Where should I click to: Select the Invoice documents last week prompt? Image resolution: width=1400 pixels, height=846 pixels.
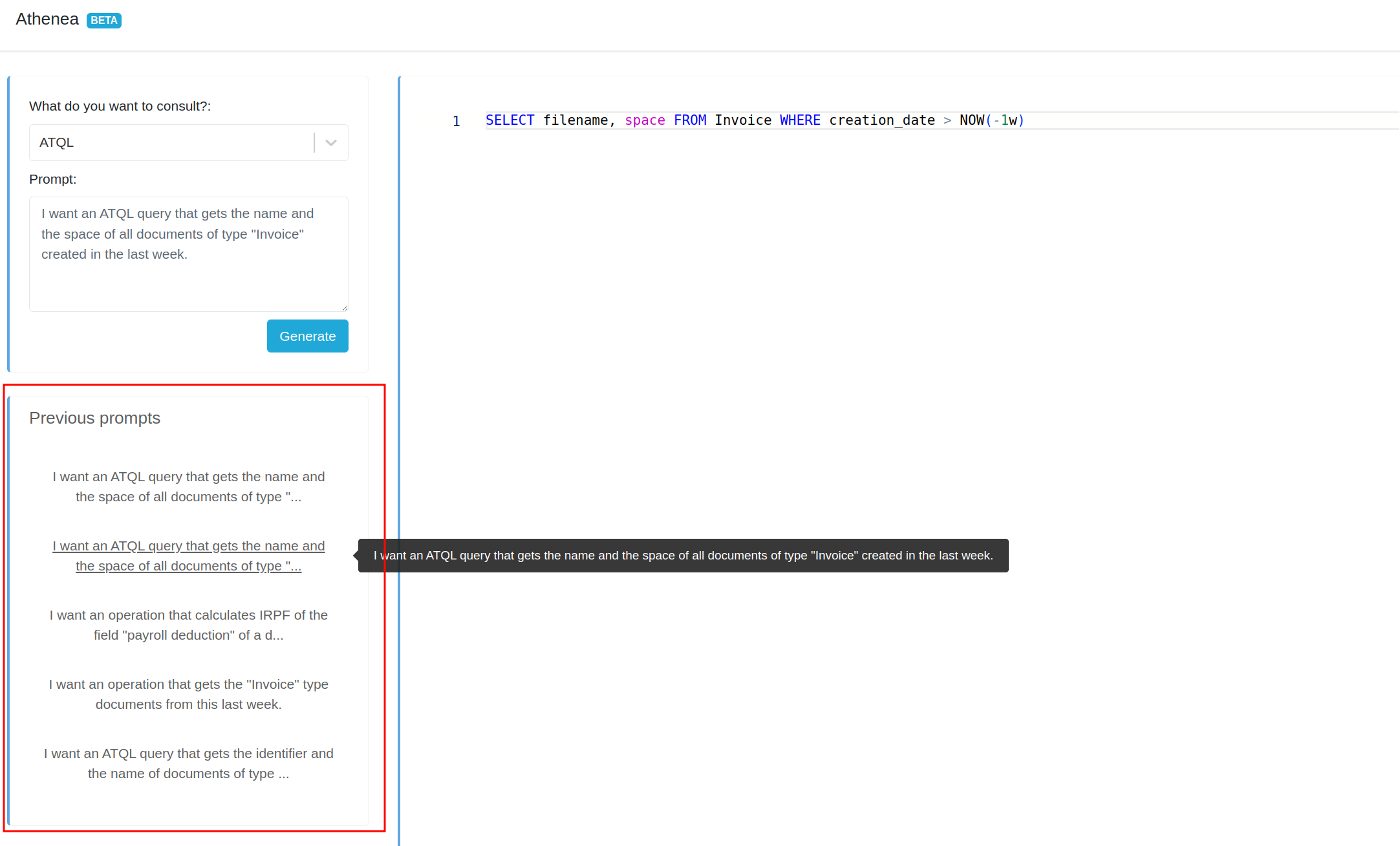tap(188, 694)
